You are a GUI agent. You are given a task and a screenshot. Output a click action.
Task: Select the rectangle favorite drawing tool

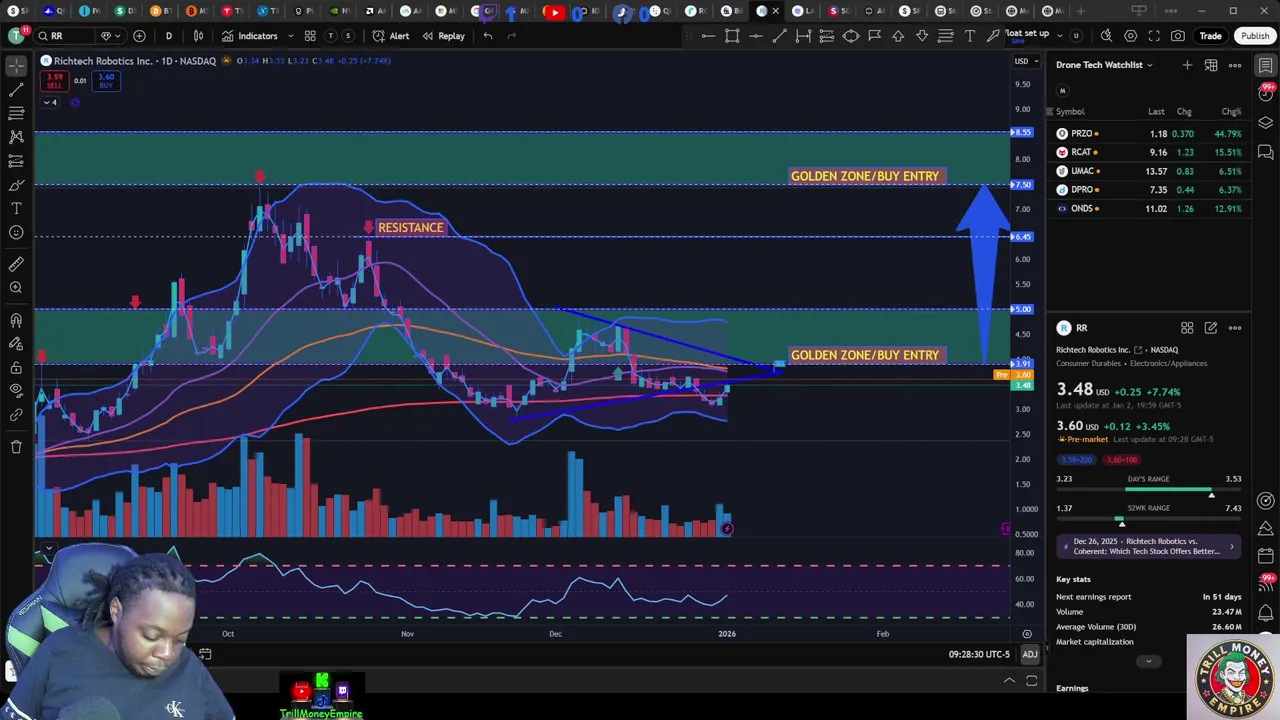pyautogui.click(x=732, y=36)
